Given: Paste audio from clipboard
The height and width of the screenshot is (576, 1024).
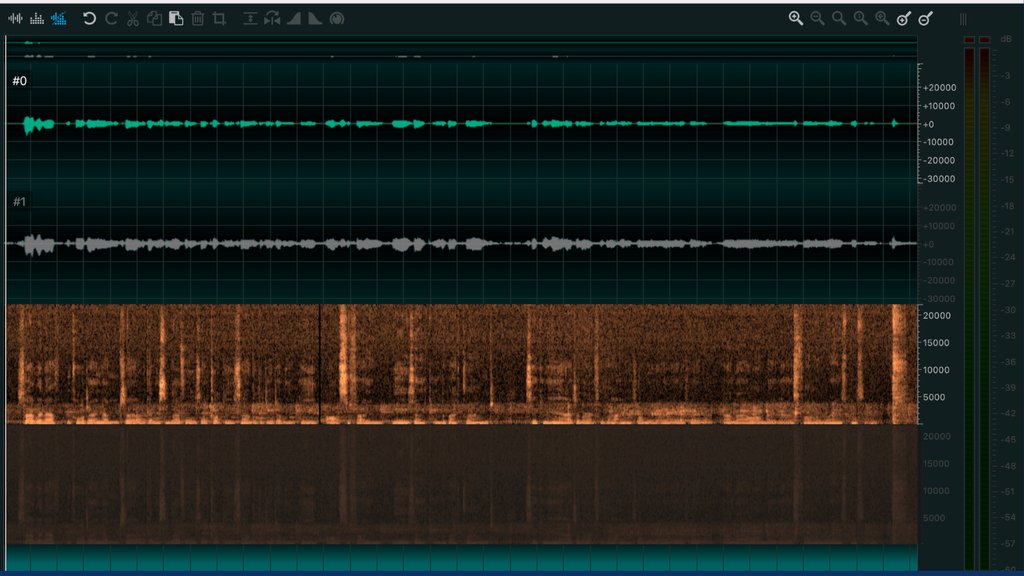Looking at the screenshot, I should (177, 17).
